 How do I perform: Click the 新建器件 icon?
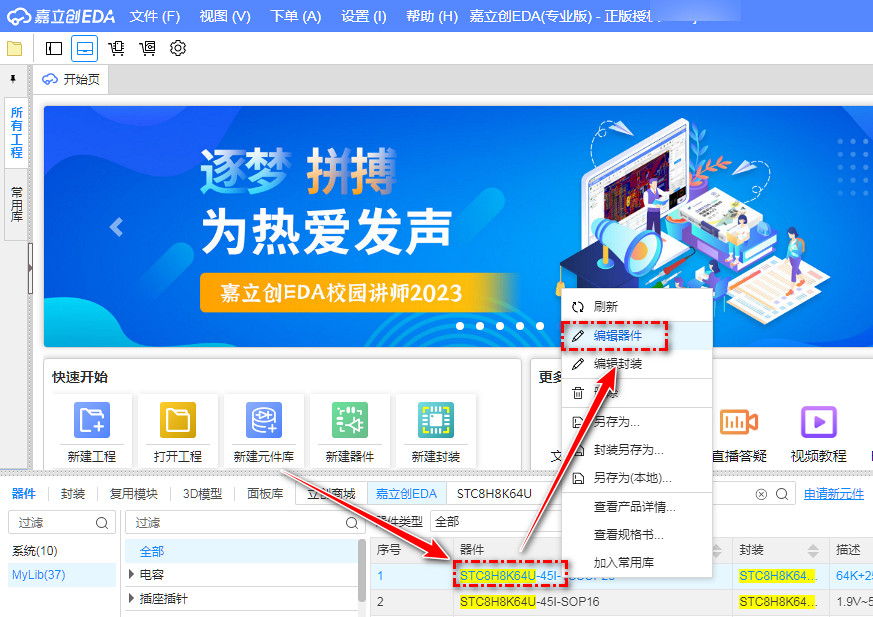[350, 420]
